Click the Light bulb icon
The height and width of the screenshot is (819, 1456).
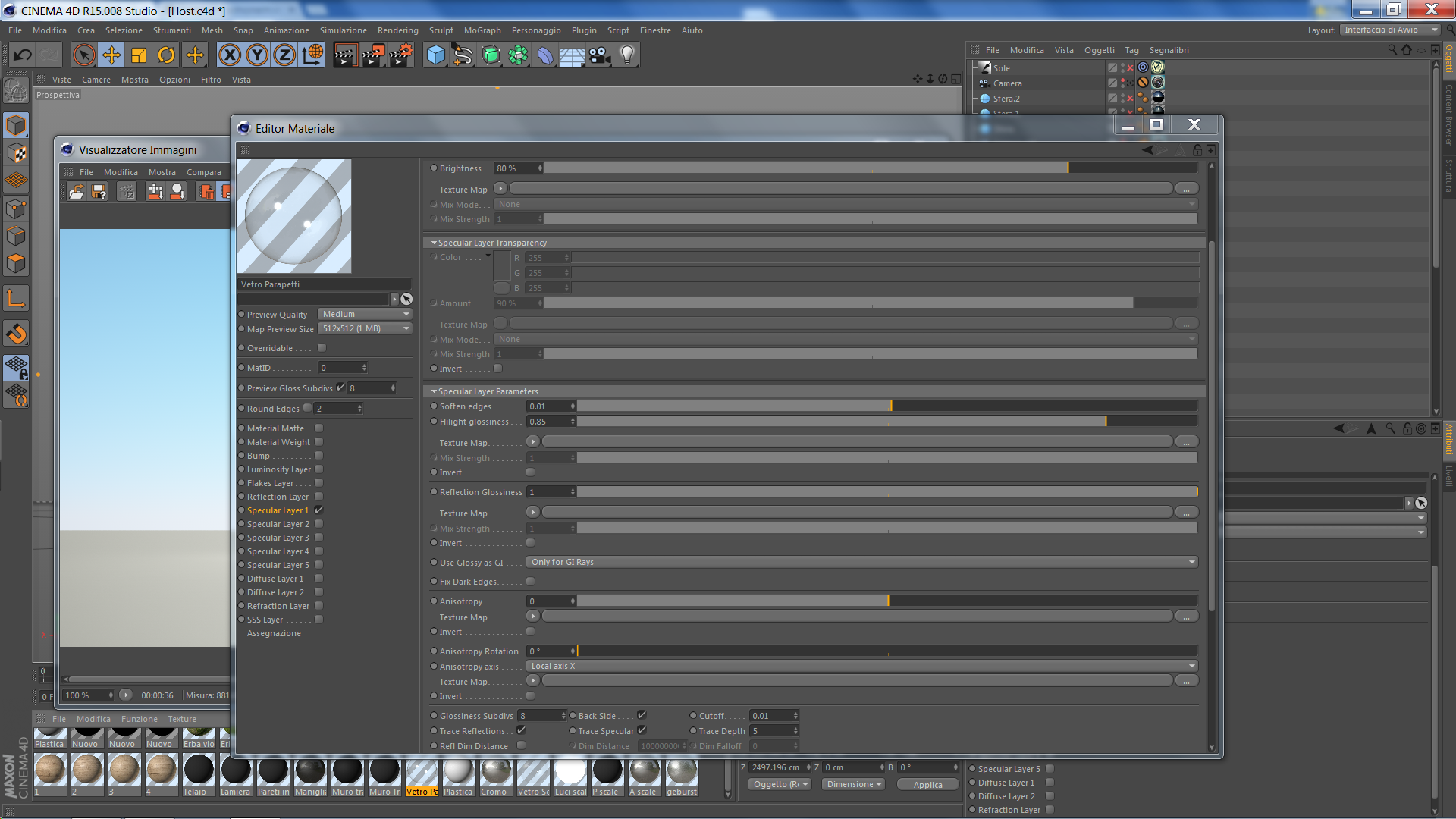point(627,55)
